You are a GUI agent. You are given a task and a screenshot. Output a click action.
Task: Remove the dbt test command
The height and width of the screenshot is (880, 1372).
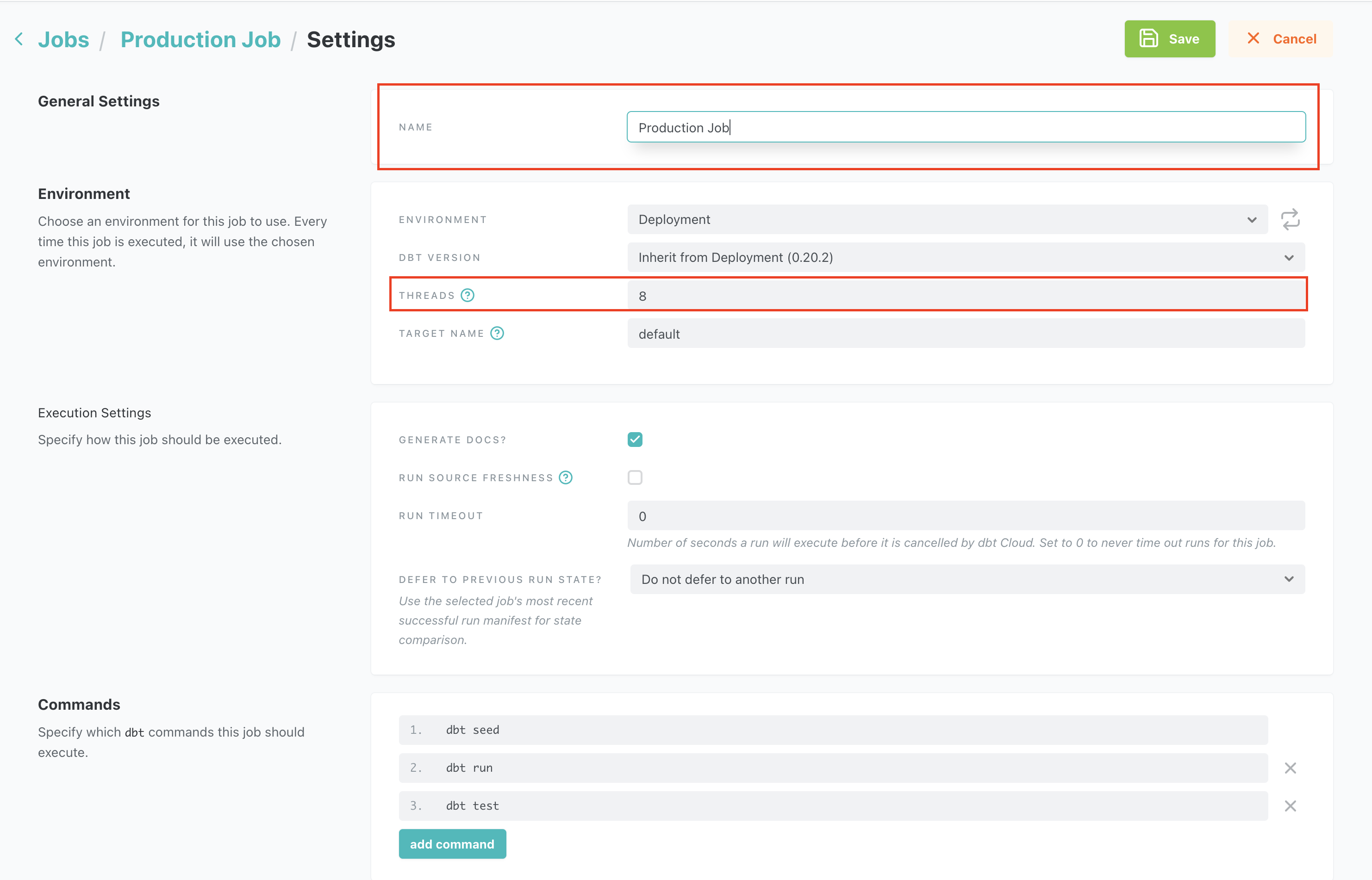1290,806
